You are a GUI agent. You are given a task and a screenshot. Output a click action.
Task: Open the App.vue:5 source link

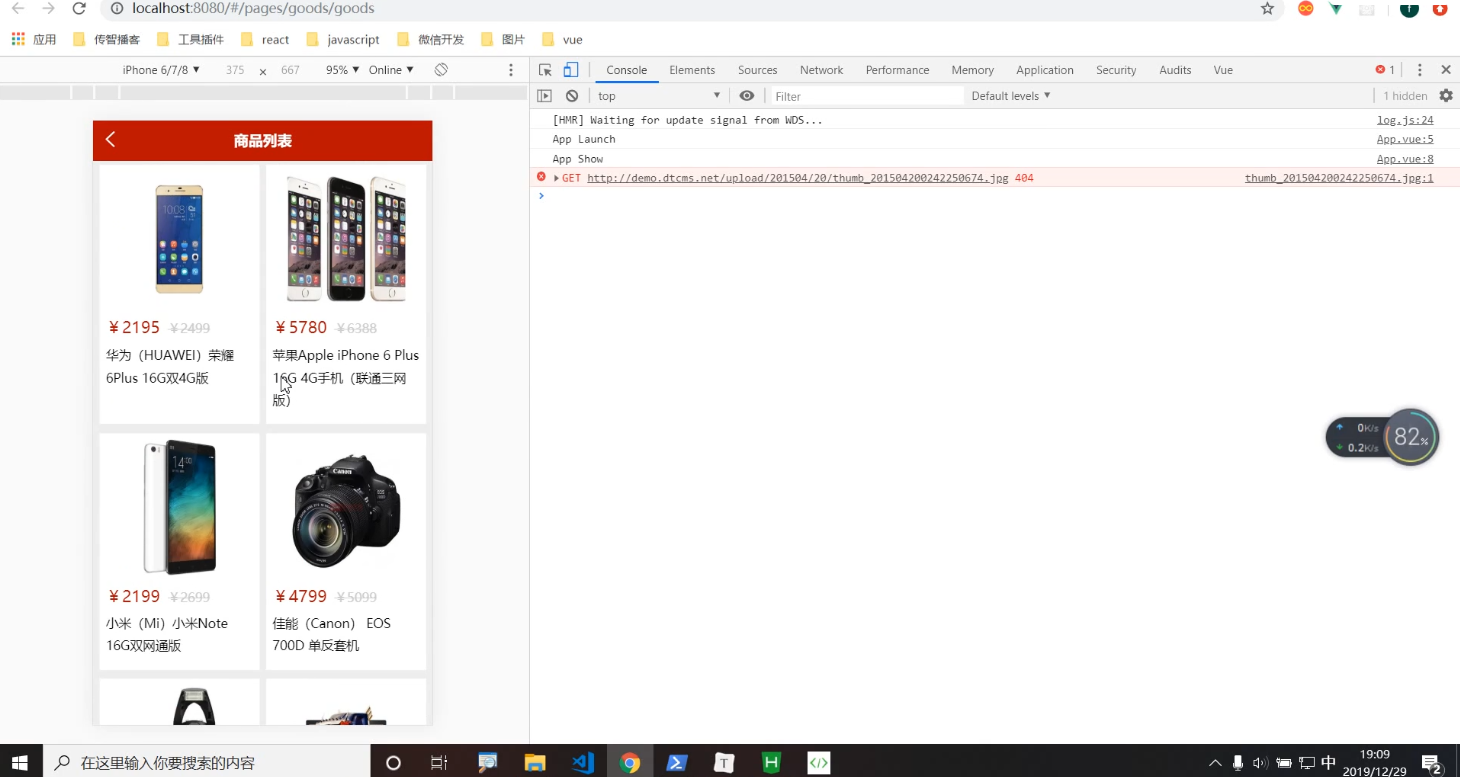coord(1405,139)
